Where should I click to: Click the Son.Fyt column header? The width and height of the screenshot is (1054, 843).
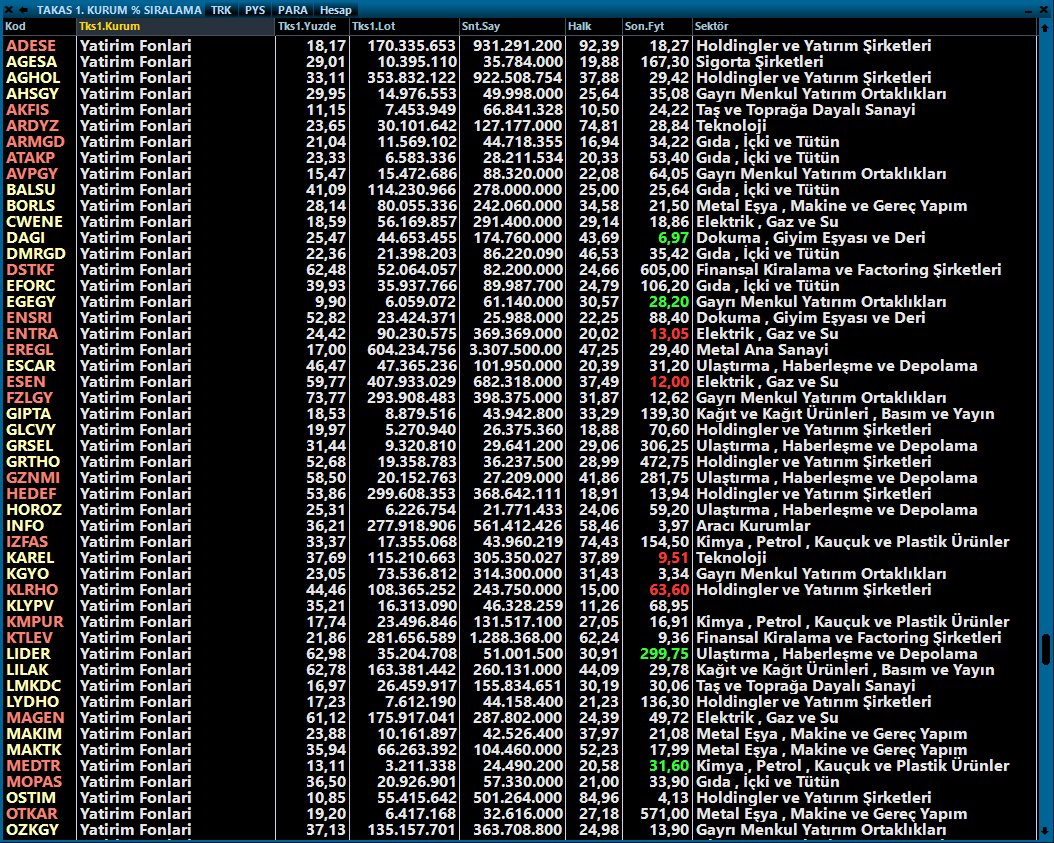657,26
